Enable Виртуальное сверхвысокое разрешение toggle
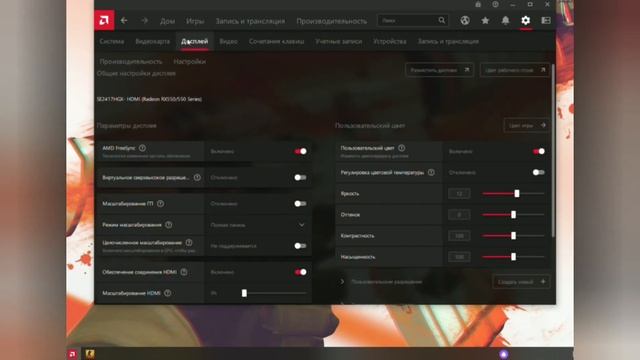Viewport: 640px width, 360px height. [300, 177]
